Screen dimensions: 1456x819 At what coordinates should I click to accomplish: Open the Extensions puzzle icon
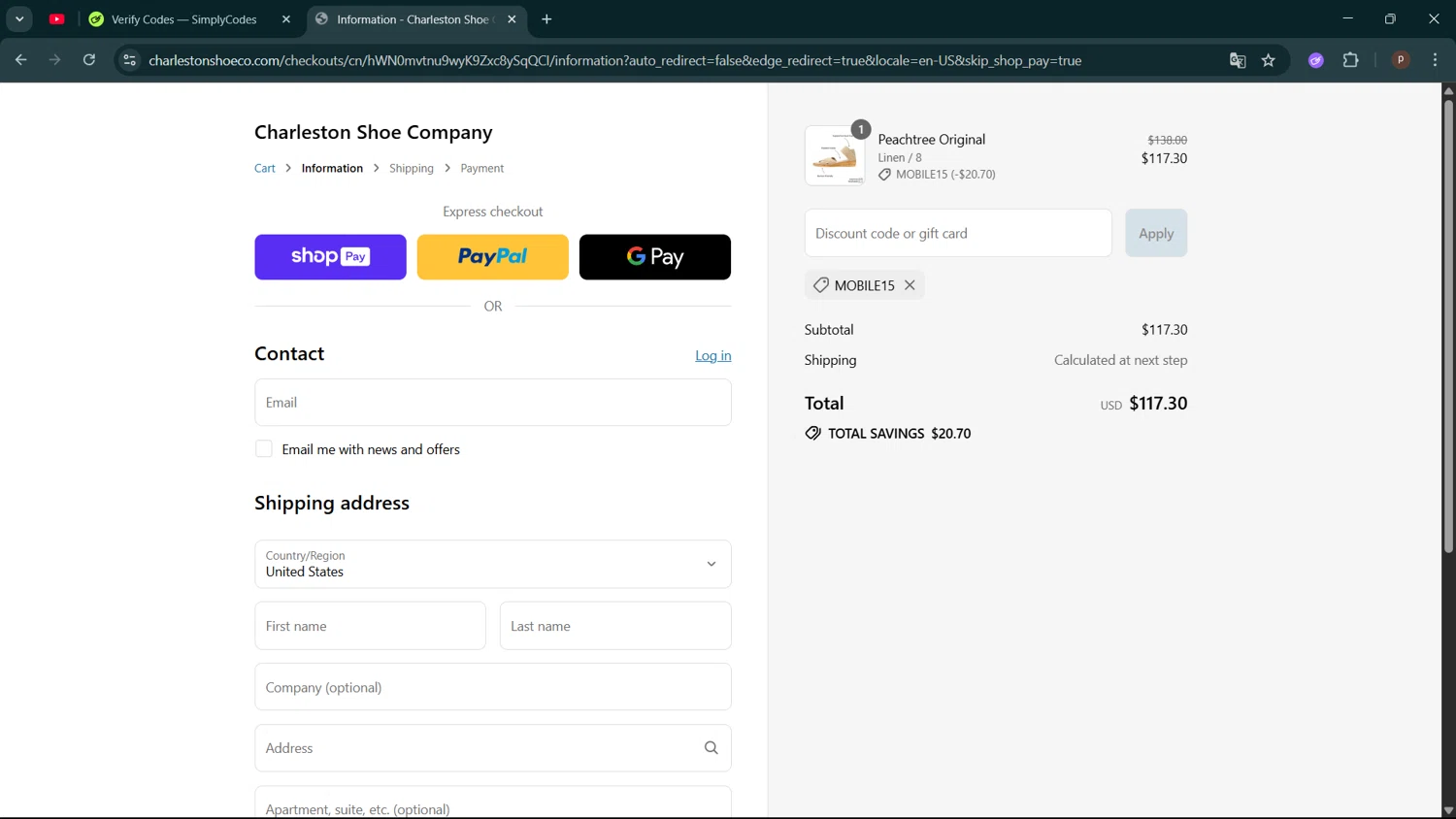(1350, 60)
